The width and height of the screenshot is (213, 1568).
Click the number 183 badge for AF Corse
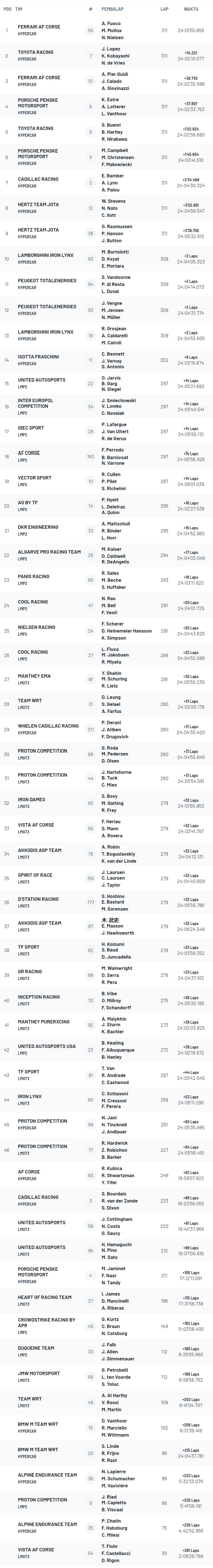pyautogui.click(x=91, y=457)
